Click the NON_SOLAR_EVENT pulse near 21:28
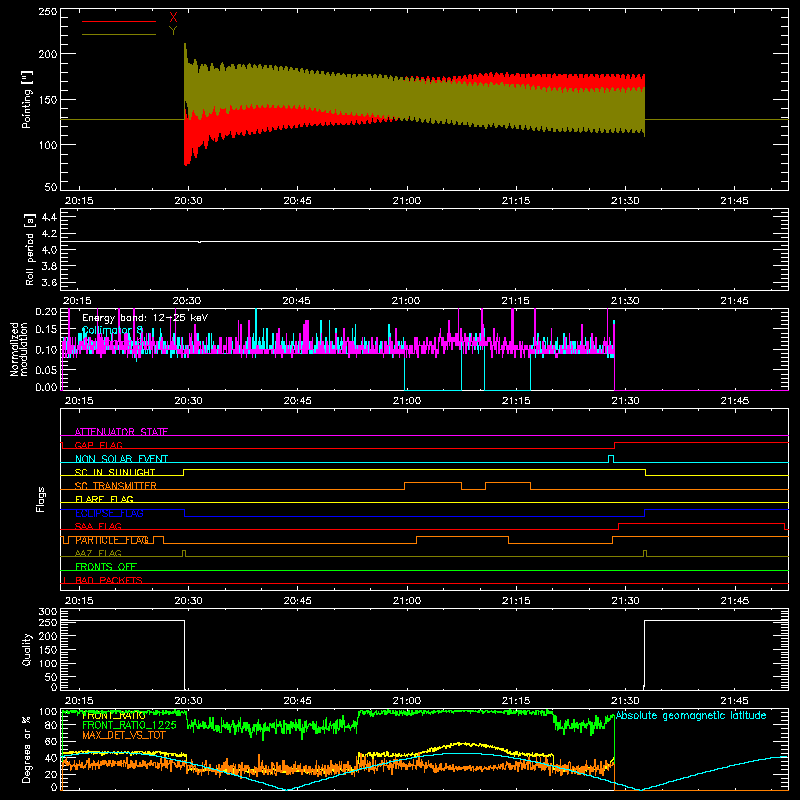This screenshot has width=800, height=800. click(611, 458)
